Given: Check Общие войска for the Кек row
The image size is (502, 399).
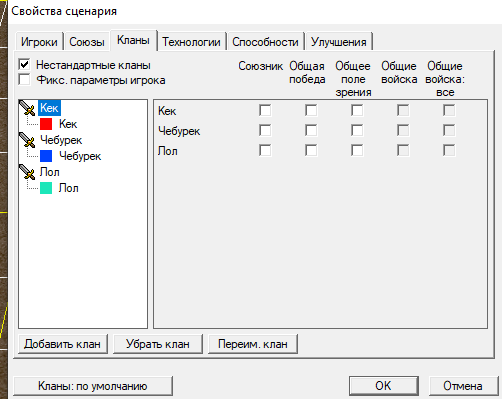Looking at the screenshot, I should click(403, 110).
